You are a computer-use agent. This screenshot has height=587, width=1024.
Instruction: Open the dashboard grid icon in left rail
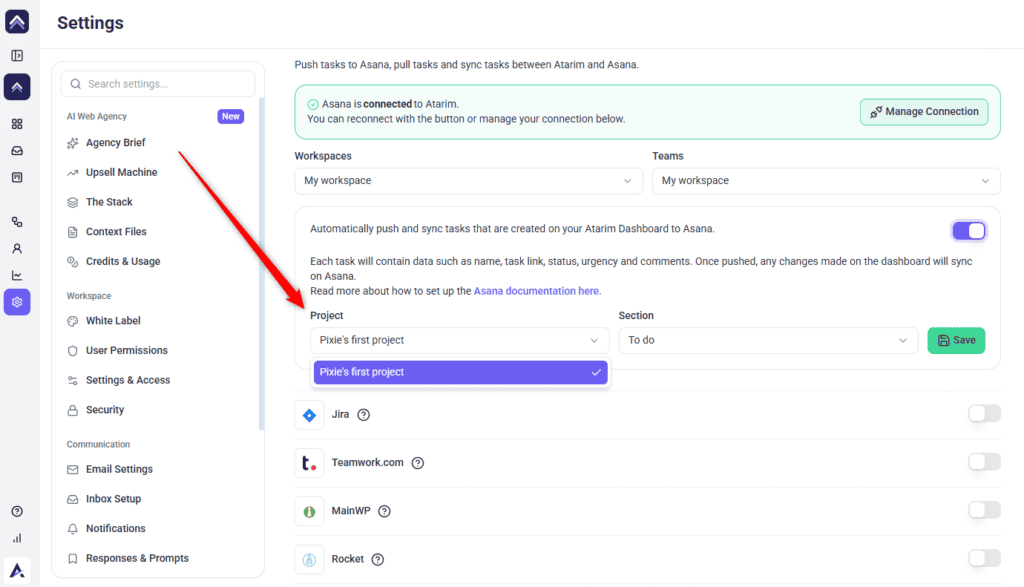(x=17, y=123)
